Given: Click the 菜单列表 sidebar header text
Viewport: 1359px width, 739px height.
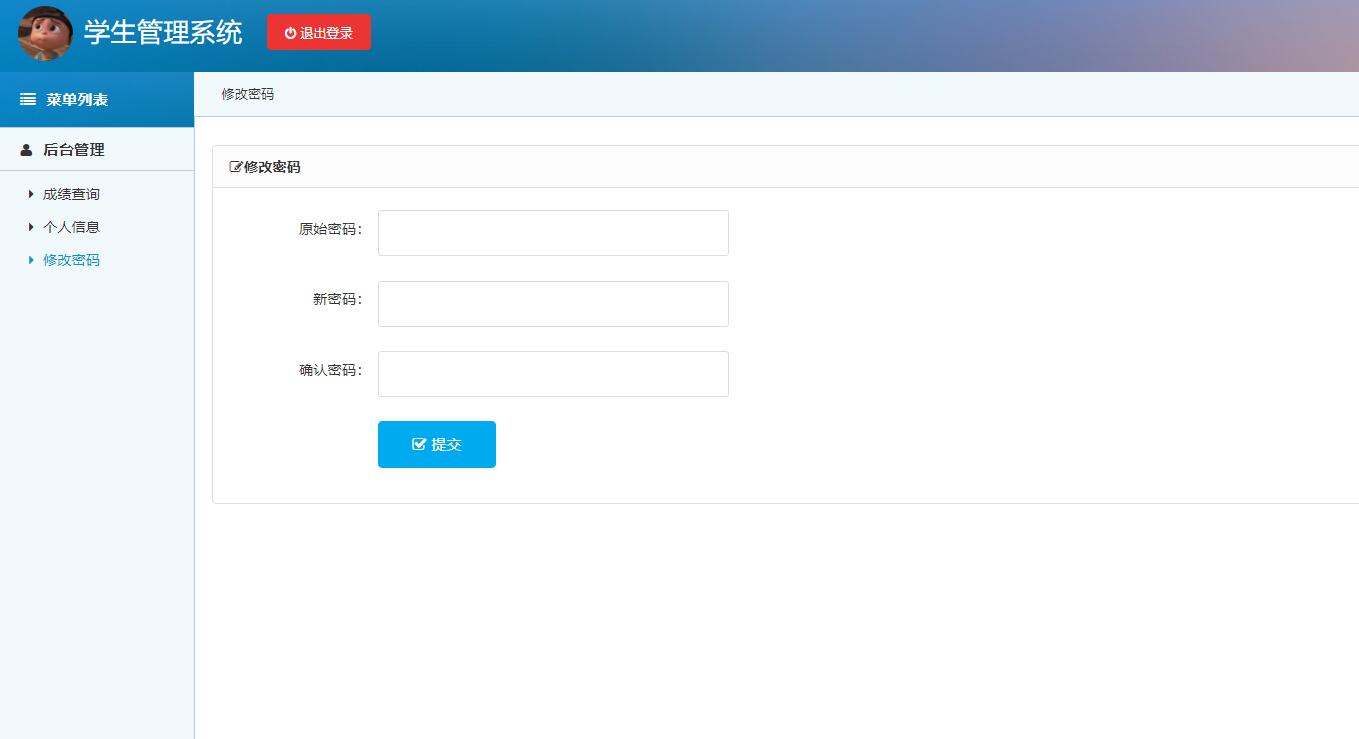Looking at the screenshot, I should tap(77, 100).
